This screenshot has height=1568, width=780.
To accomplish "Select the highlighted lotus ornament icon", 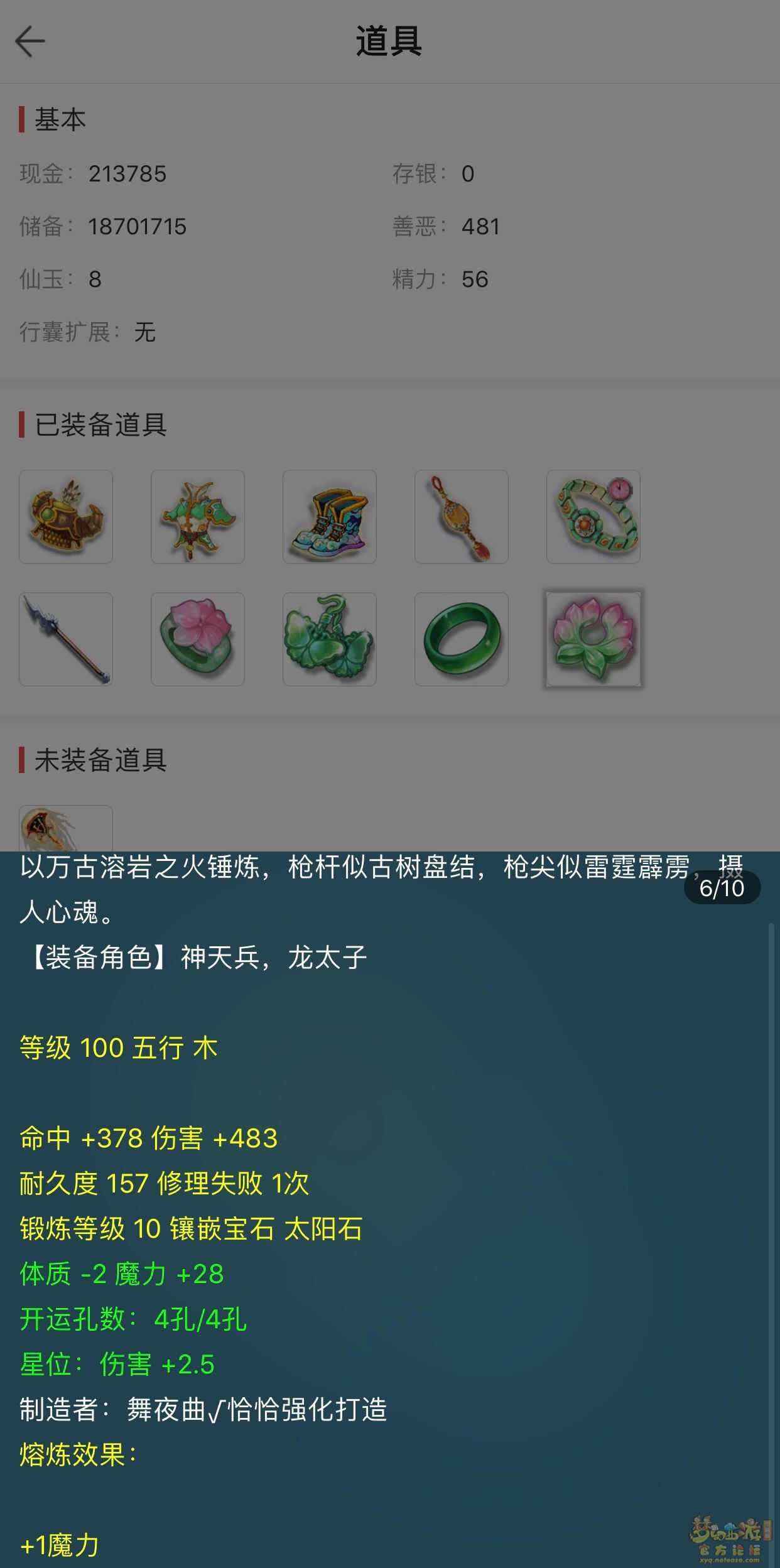I will (593, 639).
